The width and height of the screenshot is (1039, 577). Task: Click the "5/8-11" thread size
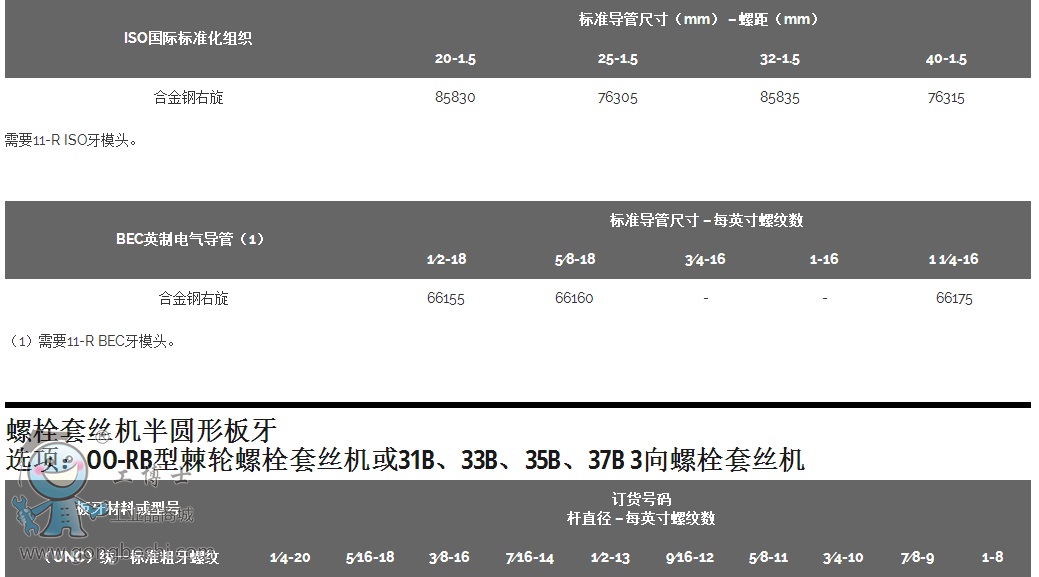coord(769,558)
